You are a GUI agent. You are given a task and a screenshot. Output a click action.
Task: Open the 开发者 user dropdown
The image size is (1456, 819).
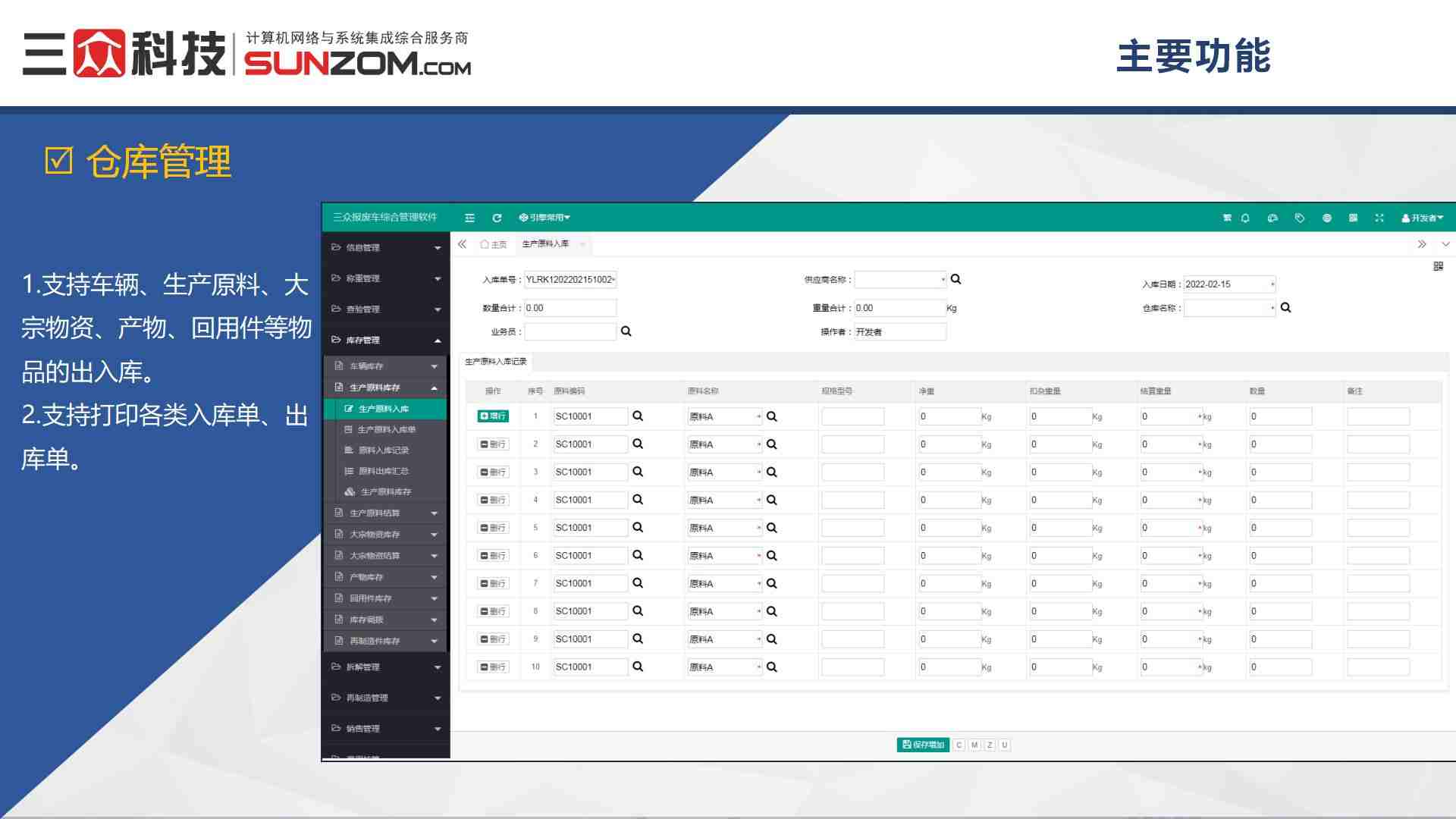(x=1422, y=218)
